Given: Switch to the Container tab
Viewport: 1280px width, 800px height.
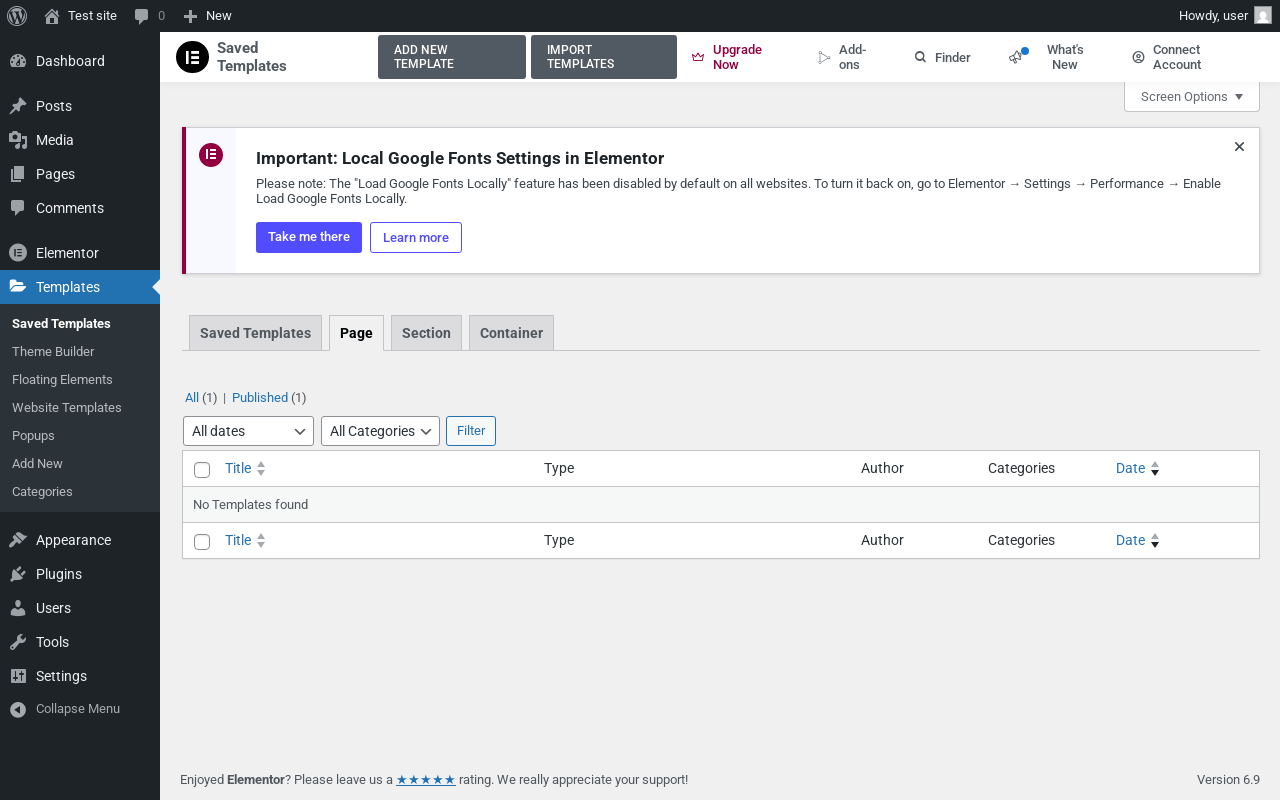Looking at the screenshot, I should (x=511, y=333).
